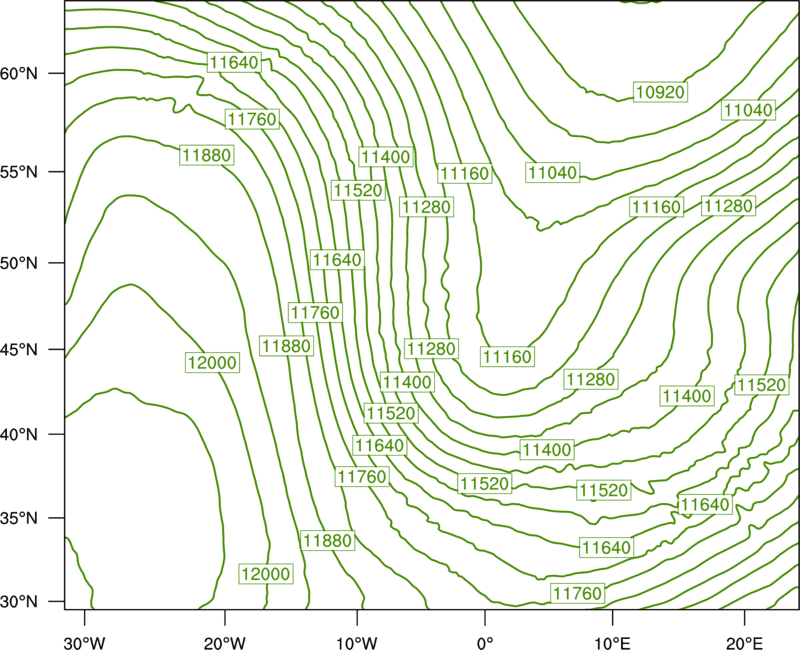Screen dimensions: 800x650
Task: Click the topmost 11640 contour label
Action: click(234, 62)
